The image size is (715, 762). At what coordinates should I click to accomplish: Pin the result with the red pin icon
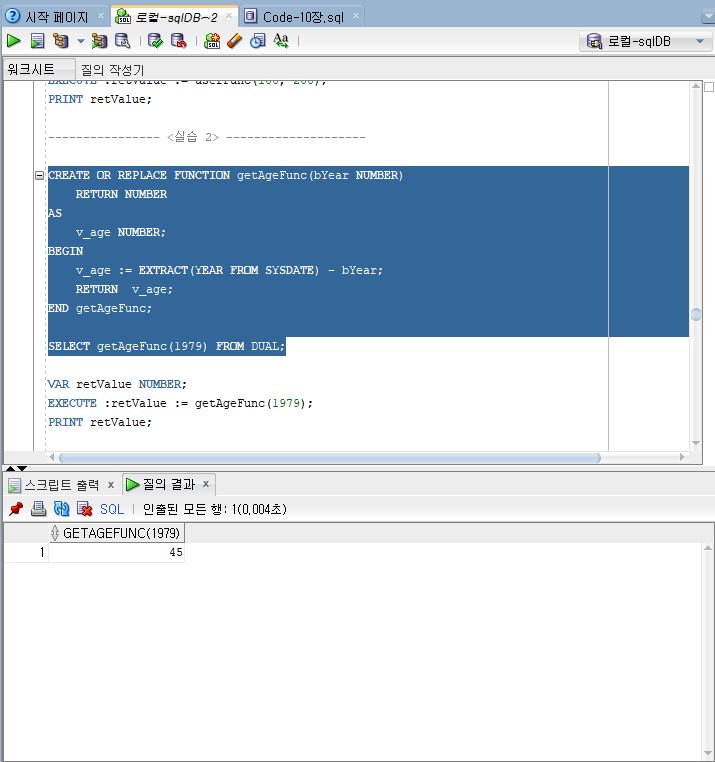(x=16, y=509)
